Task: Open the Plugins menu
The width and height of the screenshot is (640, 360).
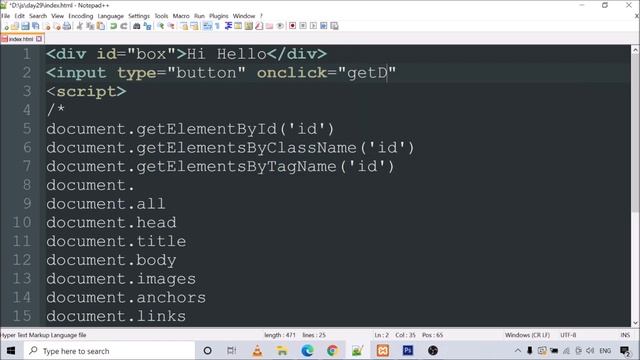Action: click(219, 16)
